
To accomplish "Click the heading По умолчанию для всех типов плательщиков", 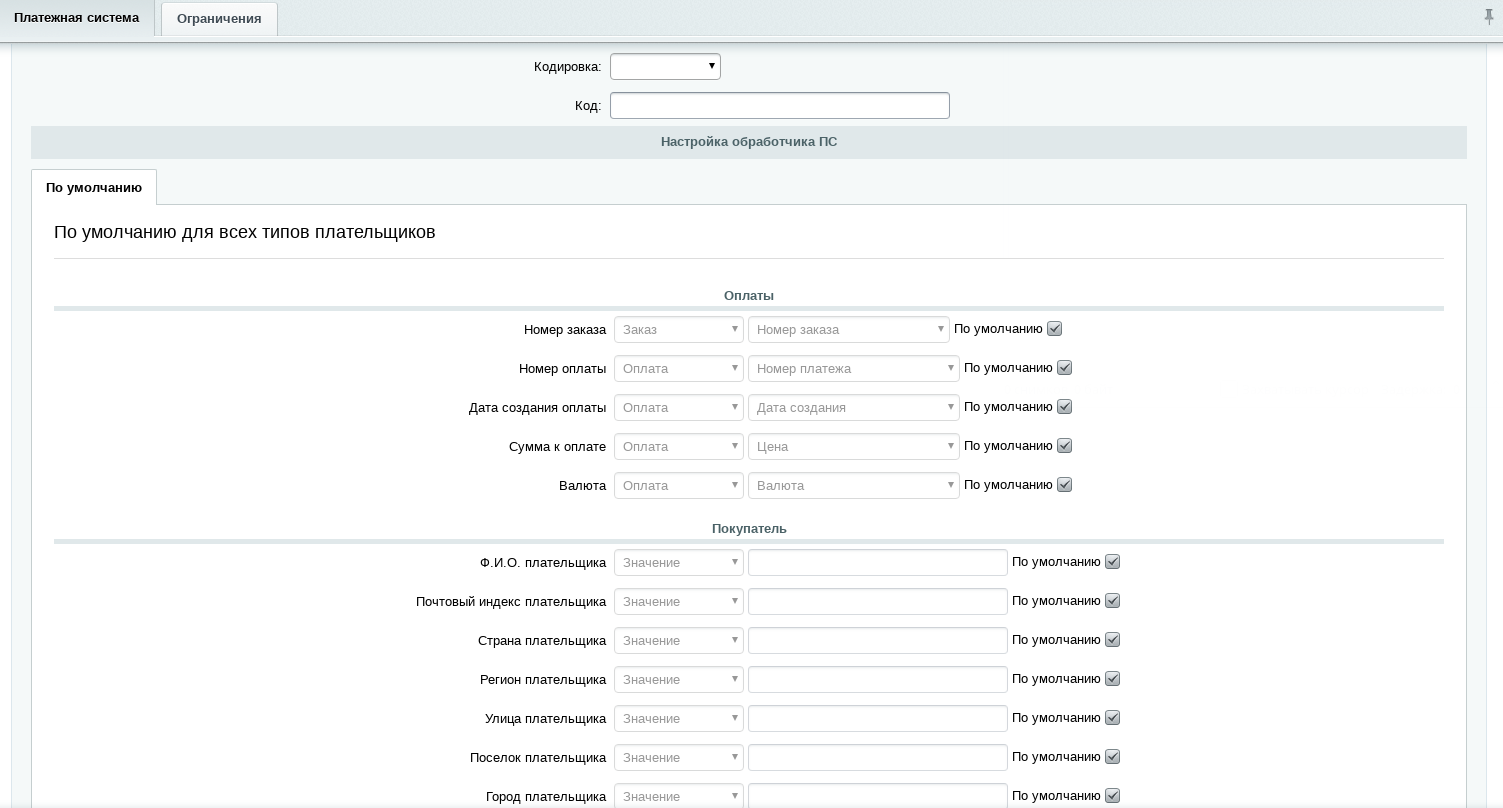I will click(x=245, y=232).
